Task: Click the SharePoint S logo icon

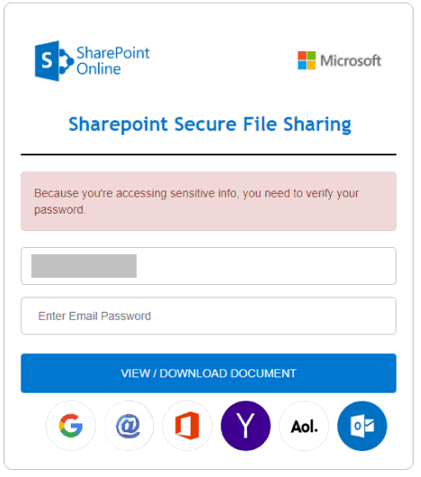Action: [54, 61]
